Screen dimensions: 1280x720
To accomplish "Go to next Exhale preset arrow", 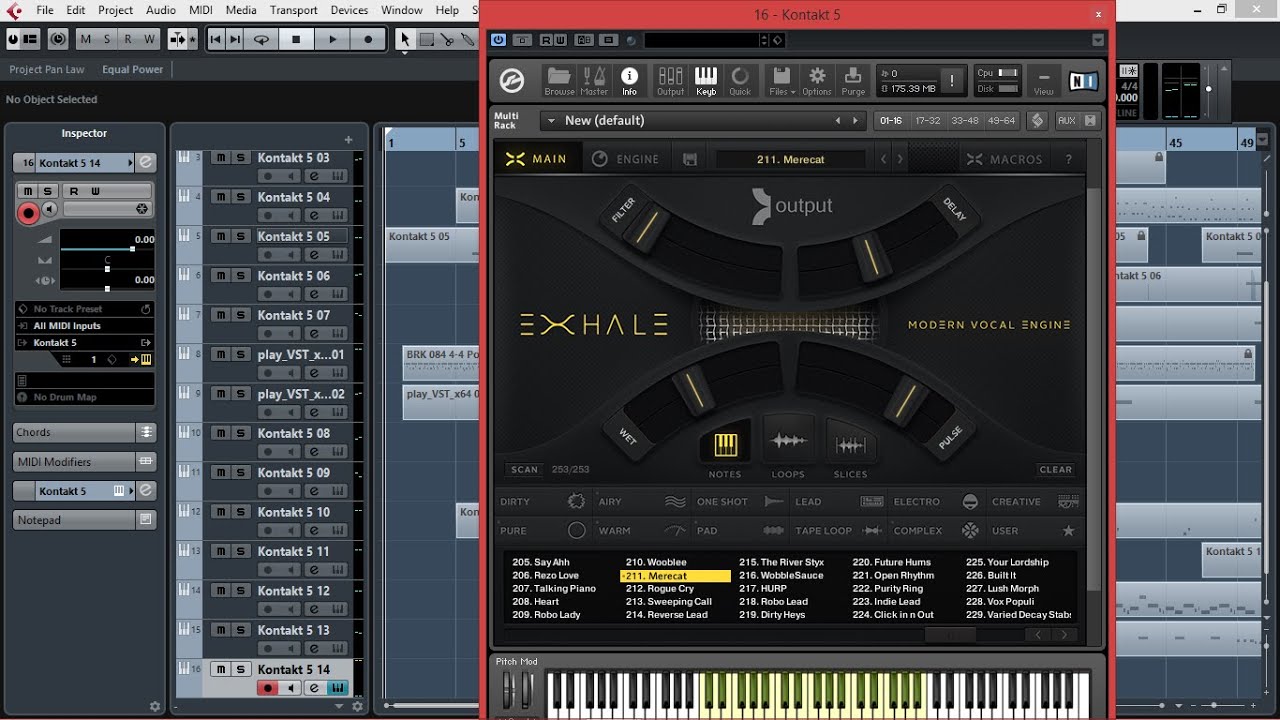I will (x=900, y=159).
